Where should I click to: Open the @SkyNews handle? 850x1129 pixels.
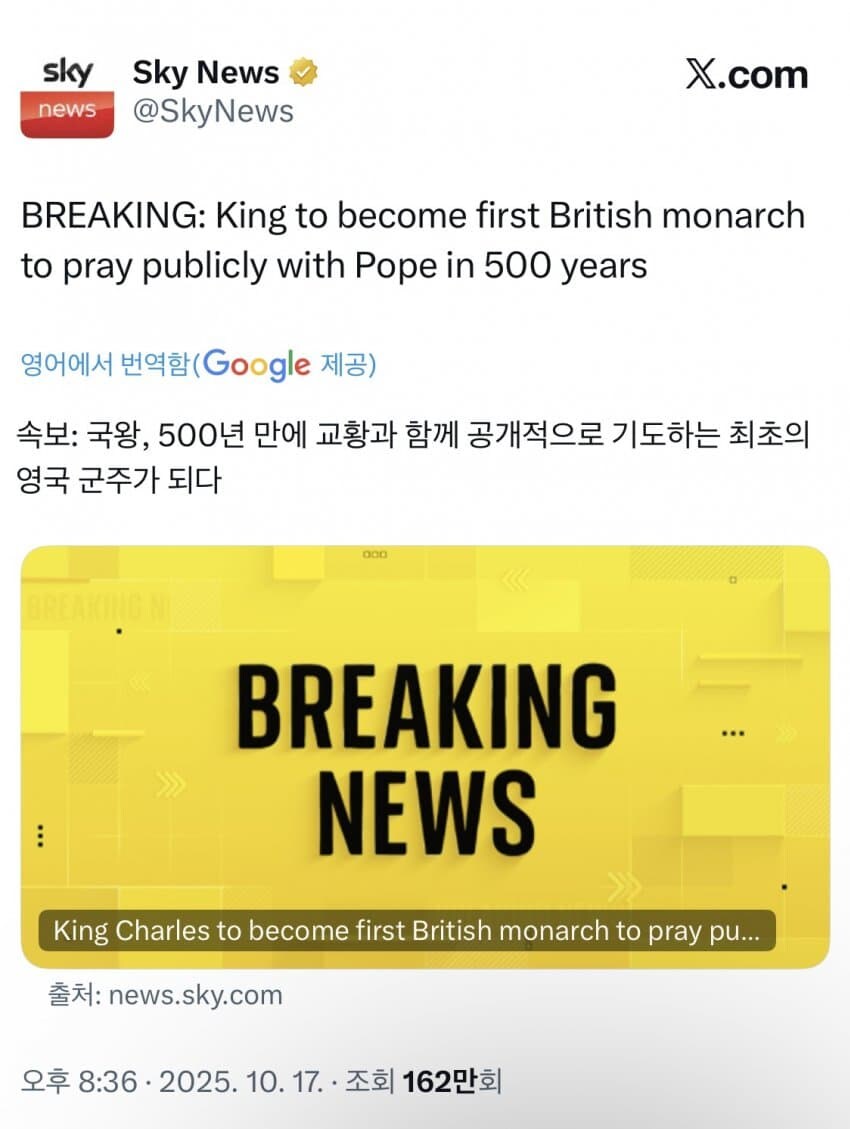(213, 111)
